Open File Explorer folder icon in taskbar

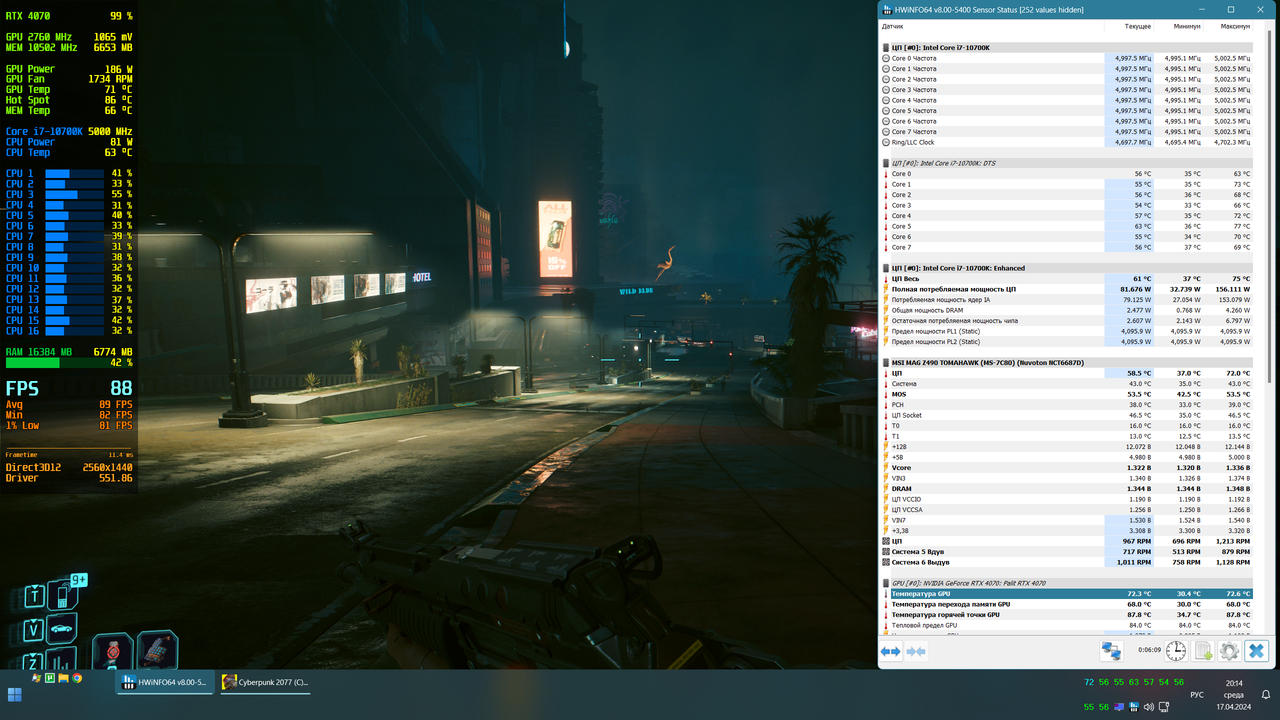[x=64, y=678]
